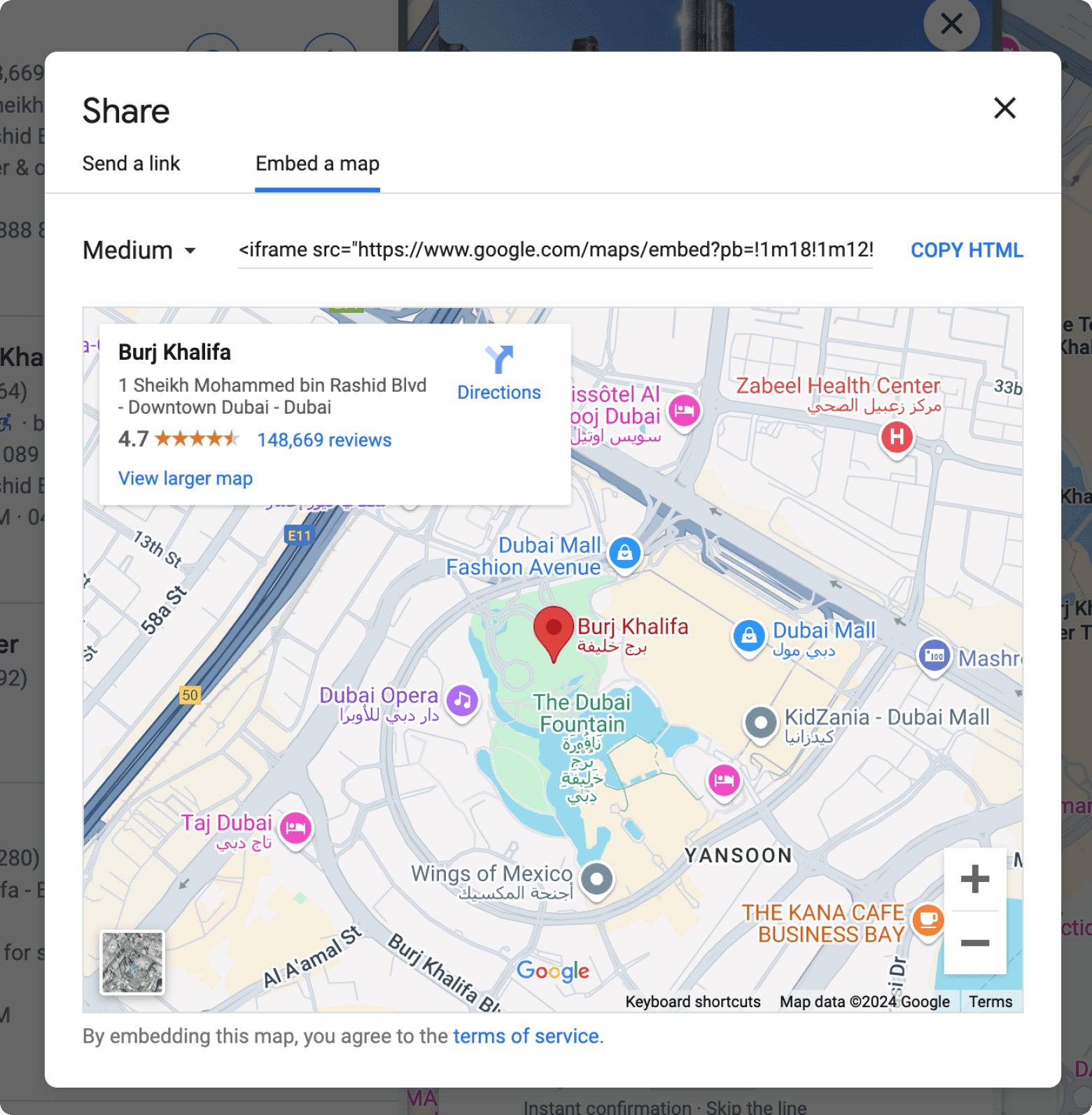This screenshot has height=1115, width=1092.
Task: Click the Dubai Opera music note pin
Action: pos(462,700)
